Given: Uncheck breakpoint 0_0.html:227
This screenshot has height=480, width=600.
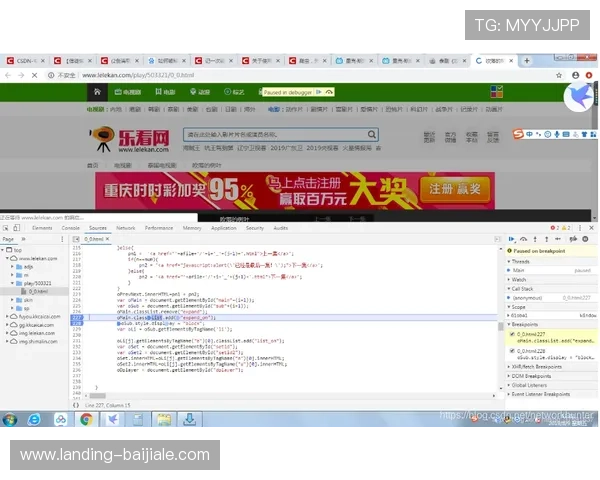Looking at the screenshot, I should 512,334.
